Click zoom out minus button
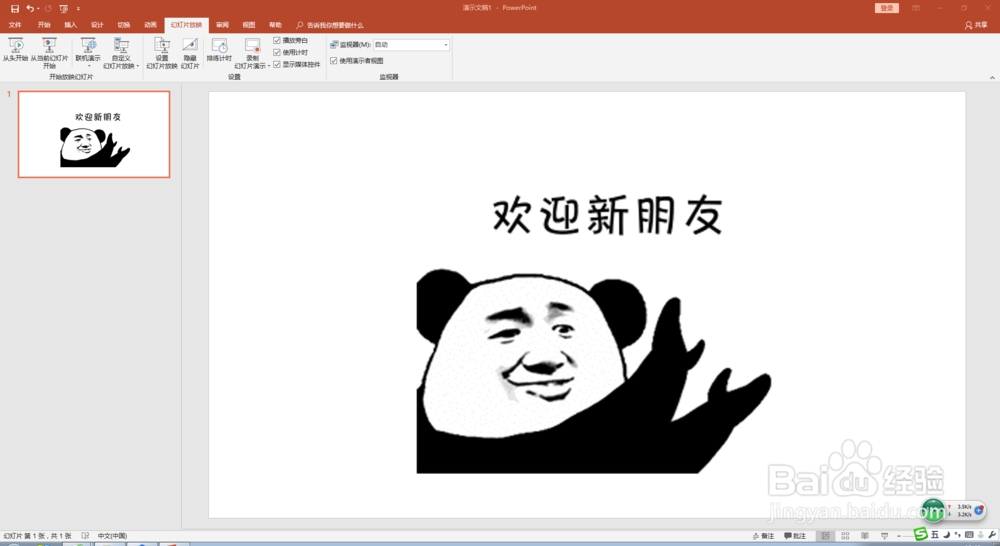1000x546 pixels. (899, 536)
